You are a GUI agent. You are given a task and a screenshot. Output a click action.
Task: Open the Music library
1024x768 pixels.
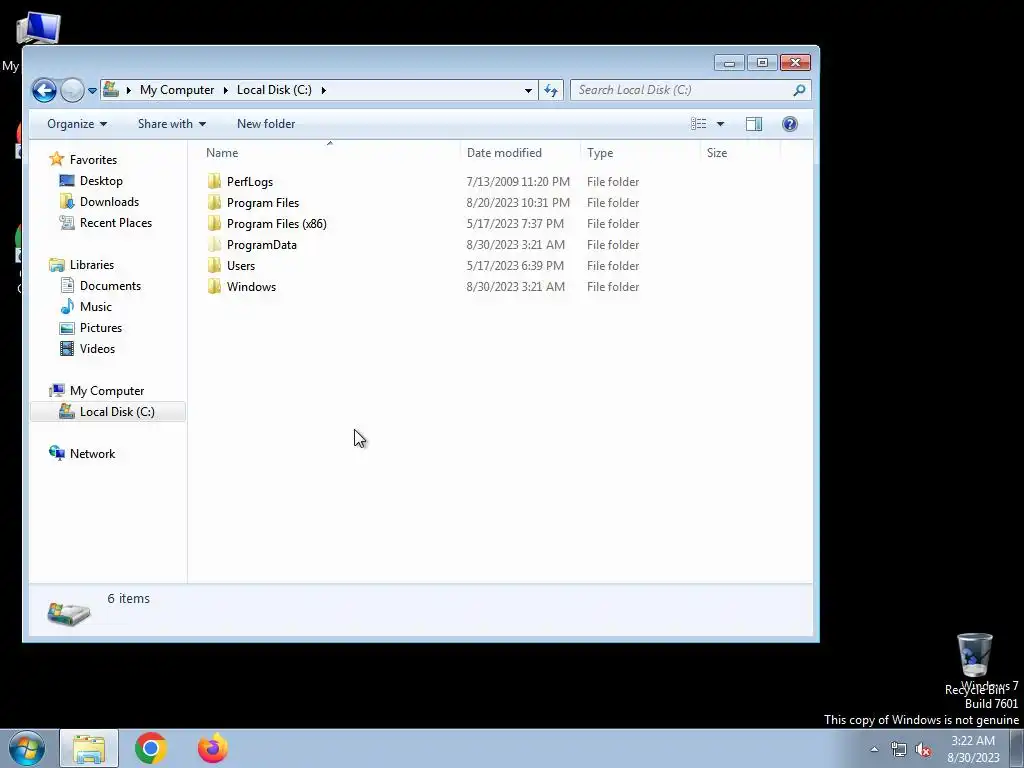[95, 306]
